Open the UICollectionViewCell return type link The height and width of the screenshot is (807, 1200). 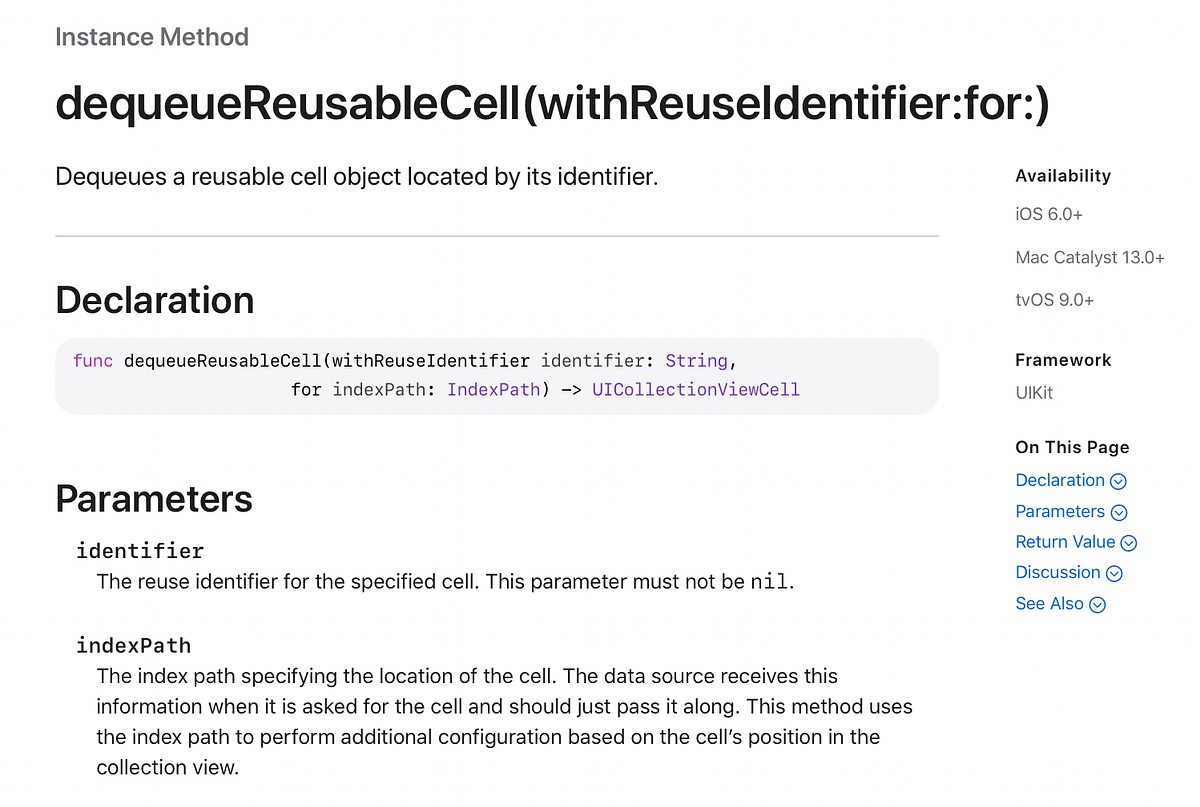pyautogui.click(x=696, y=389)
